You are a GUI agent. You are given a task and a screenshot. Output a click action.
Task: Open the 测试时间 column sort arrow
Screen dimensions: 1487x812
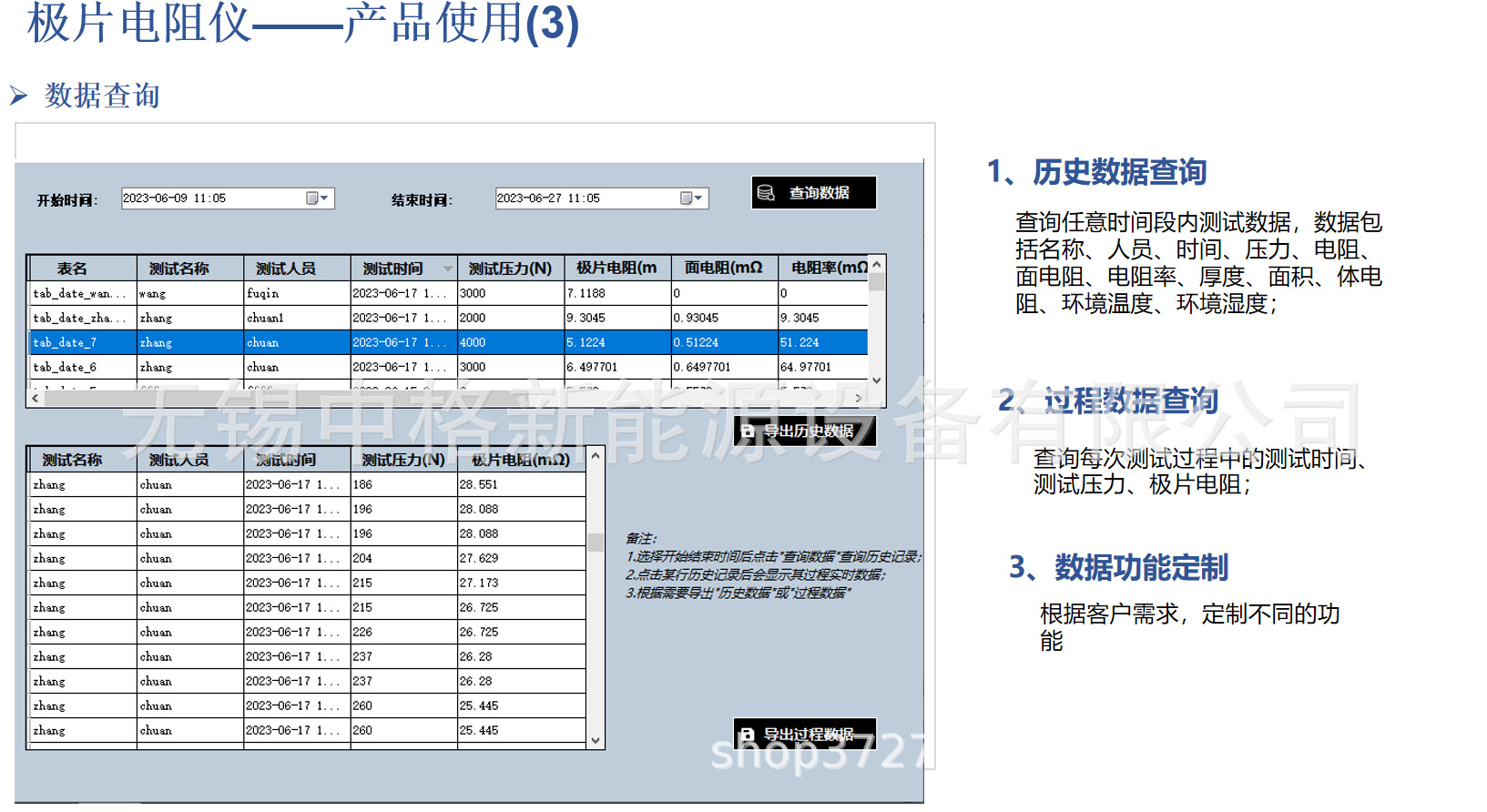pyautogui.click(x=447, y=269)
